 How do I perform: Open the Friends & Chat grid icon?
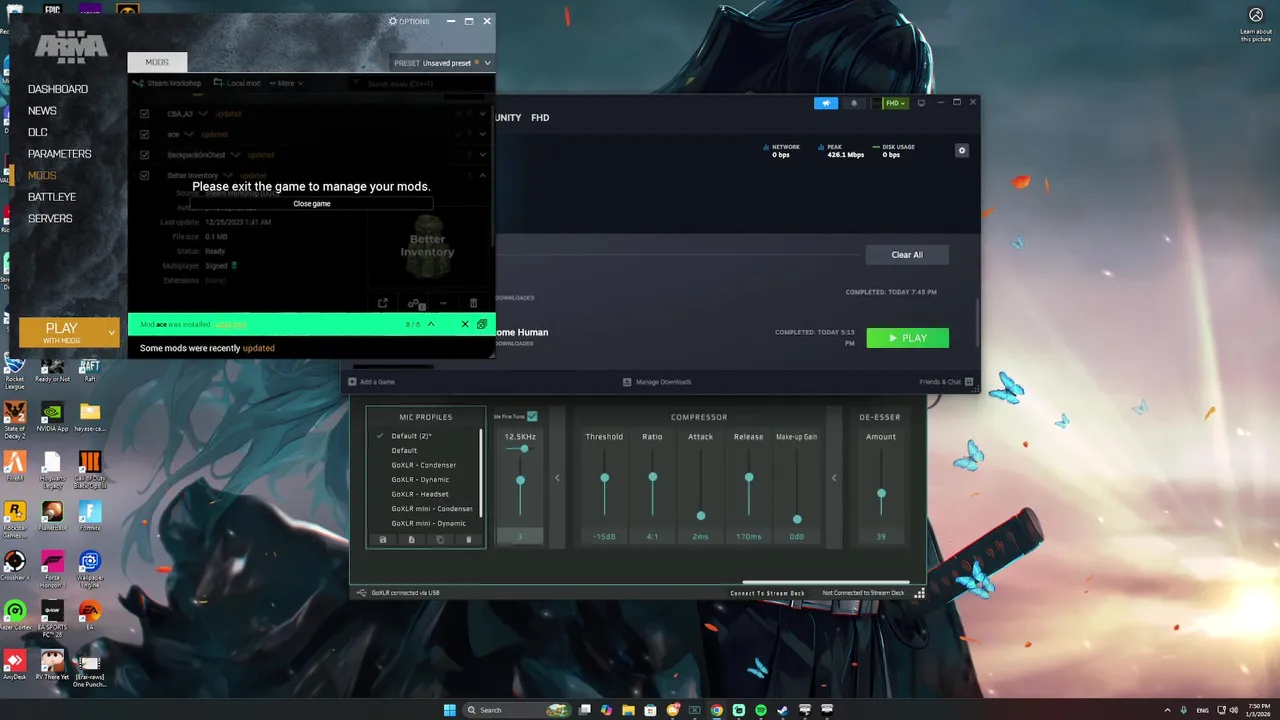(969, 382)
